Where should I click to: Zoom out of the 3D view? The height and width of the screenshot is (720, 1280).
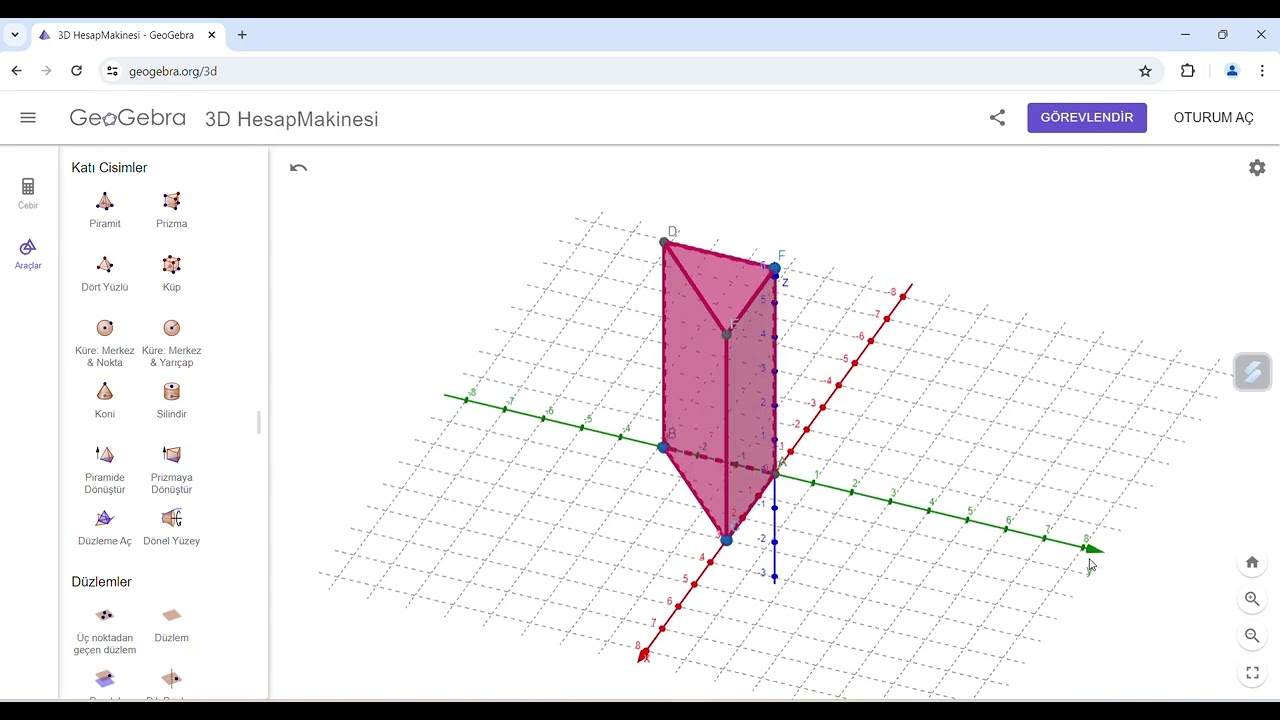pyautogui.click(x=1252, y=636)
